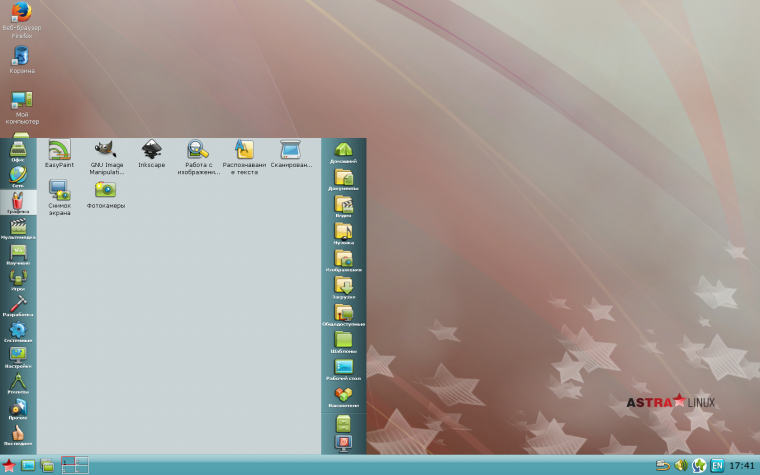The width and height of the screenshot is (760, 475).
Task: Open the Загрузки downloads folder
Action: pos(343,288)
